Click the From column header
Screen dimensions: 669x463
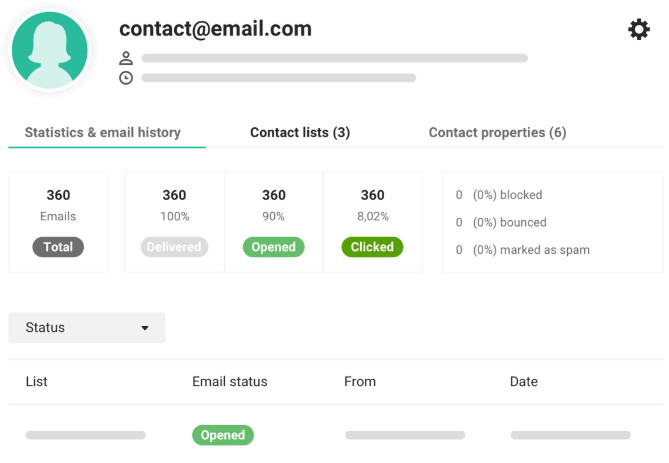[x=360, y=381]
